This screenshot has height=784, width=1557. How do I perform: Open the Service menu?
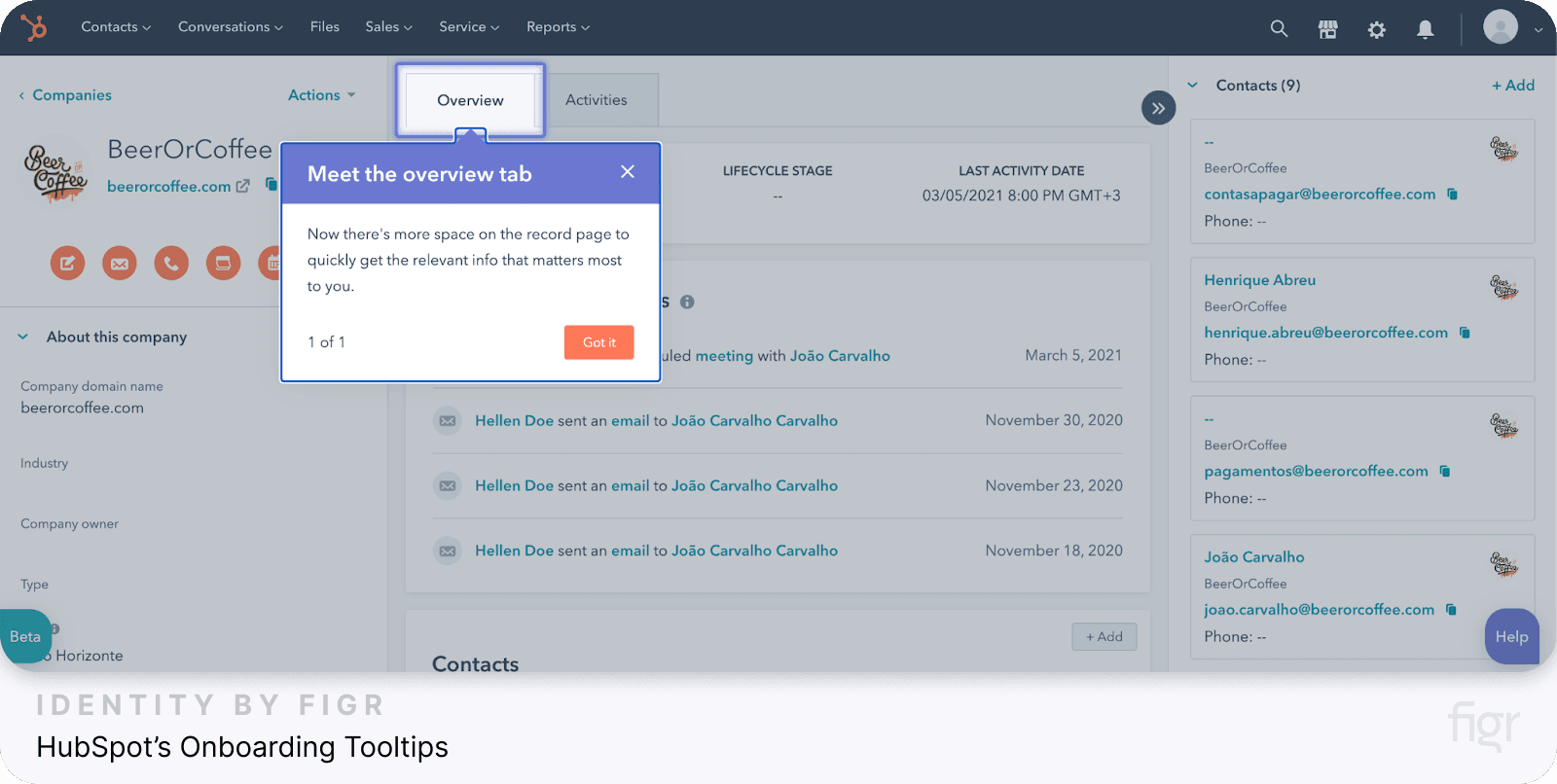(469, 27)
